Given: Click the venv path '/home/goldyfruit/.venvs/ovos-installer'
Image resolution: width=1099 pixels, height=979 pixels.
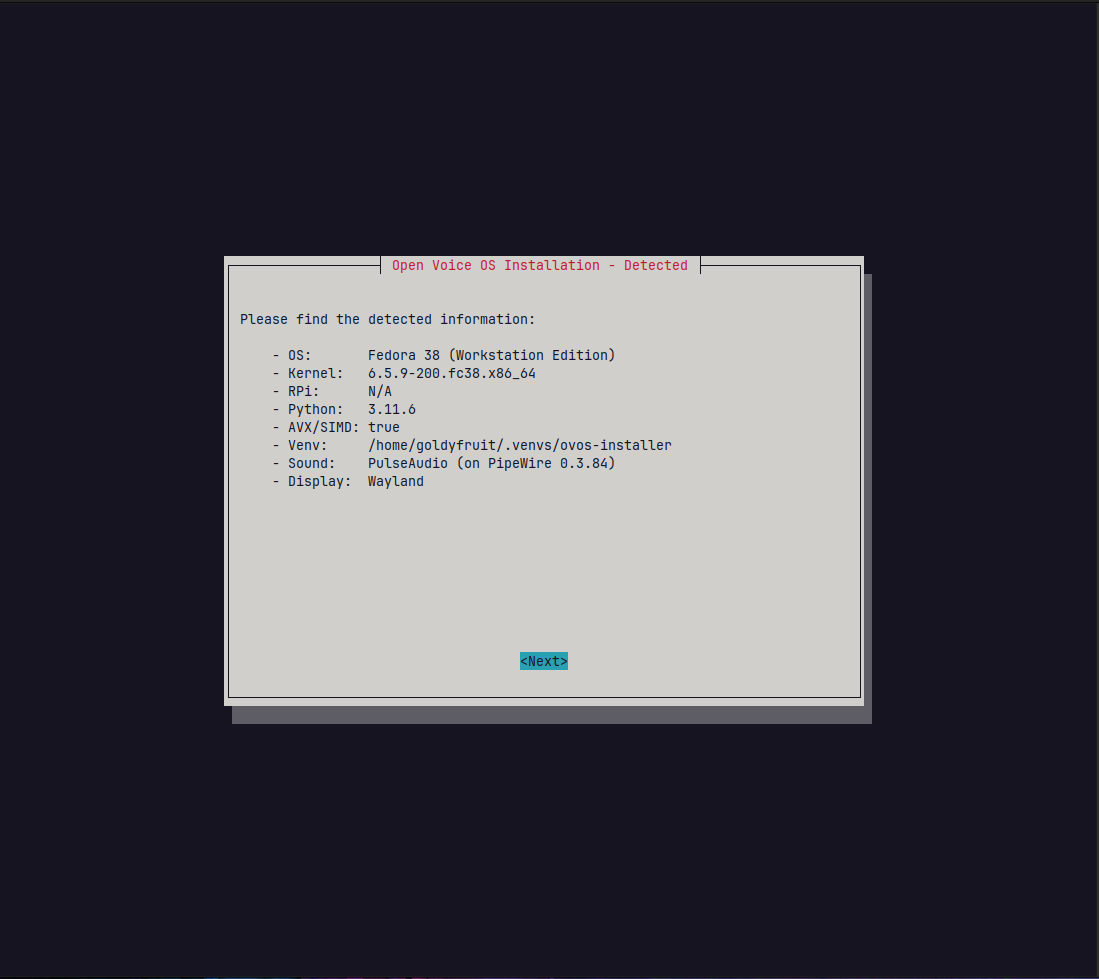Looking at the screenshot, I should click(x=519, y=446).
